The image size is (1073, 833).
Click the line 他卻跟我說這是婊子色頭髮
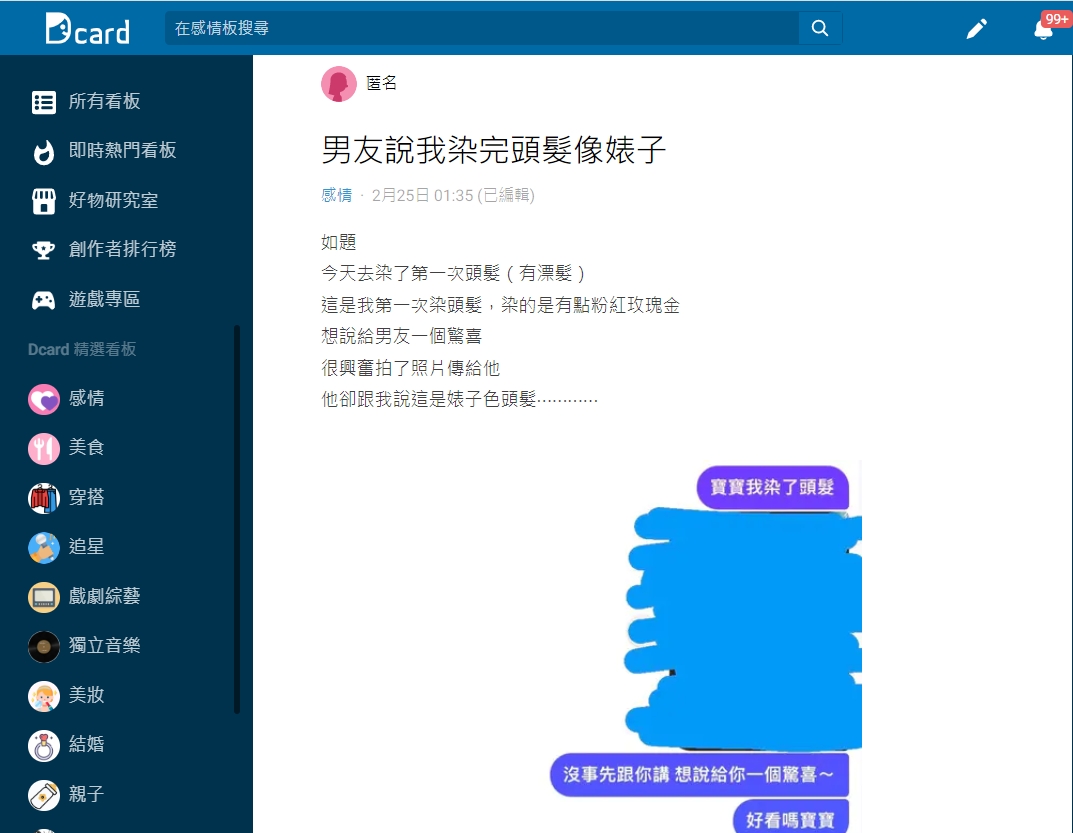459,400
